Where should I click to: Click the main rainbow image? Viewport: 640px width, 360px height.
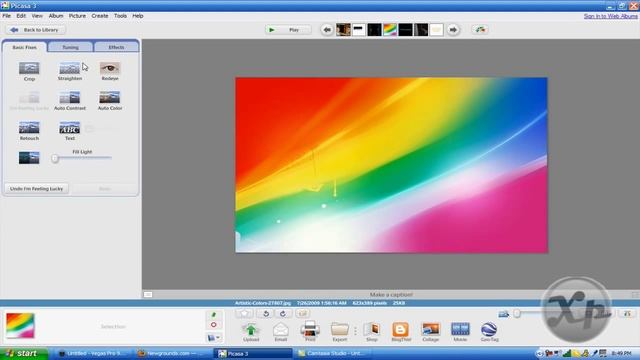coord(391,165)
